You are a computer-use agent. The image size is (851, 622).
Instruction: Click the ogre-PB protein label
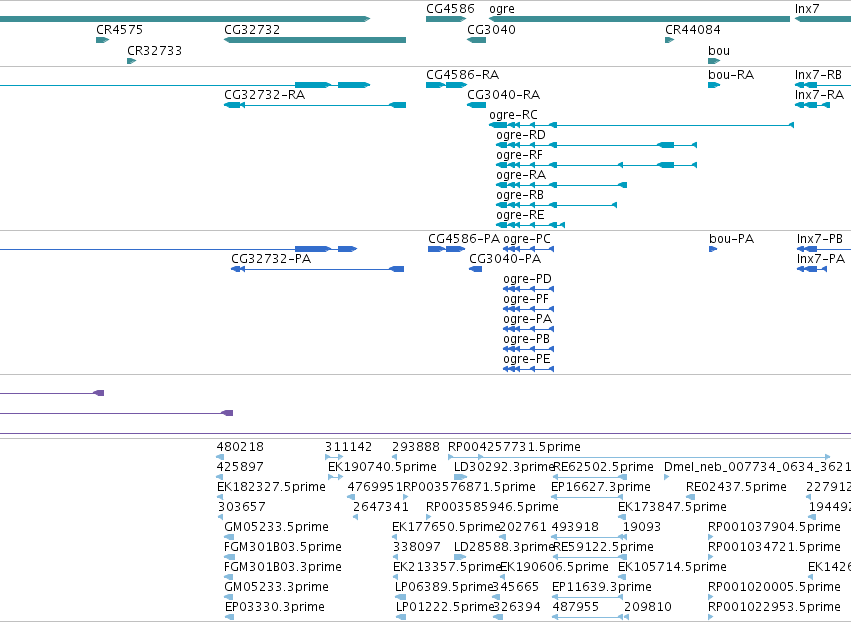[526, 339]
